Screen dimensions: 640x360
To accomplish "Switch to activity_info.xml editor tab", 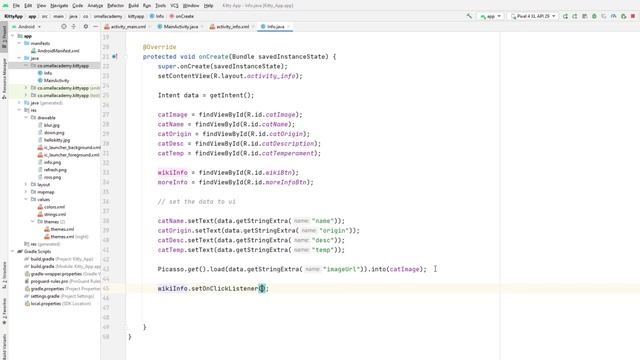I will 232,27.
